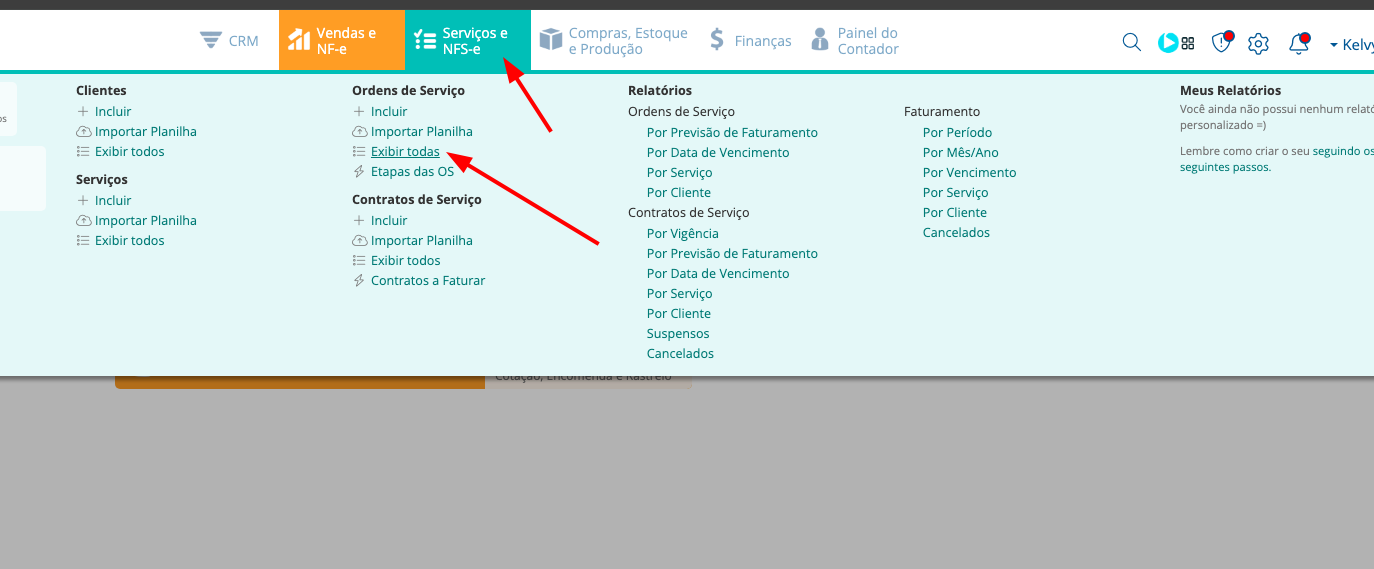The image size is (1374, 569).
Task: Click the shield alert icon
Action: [1221, 42]
